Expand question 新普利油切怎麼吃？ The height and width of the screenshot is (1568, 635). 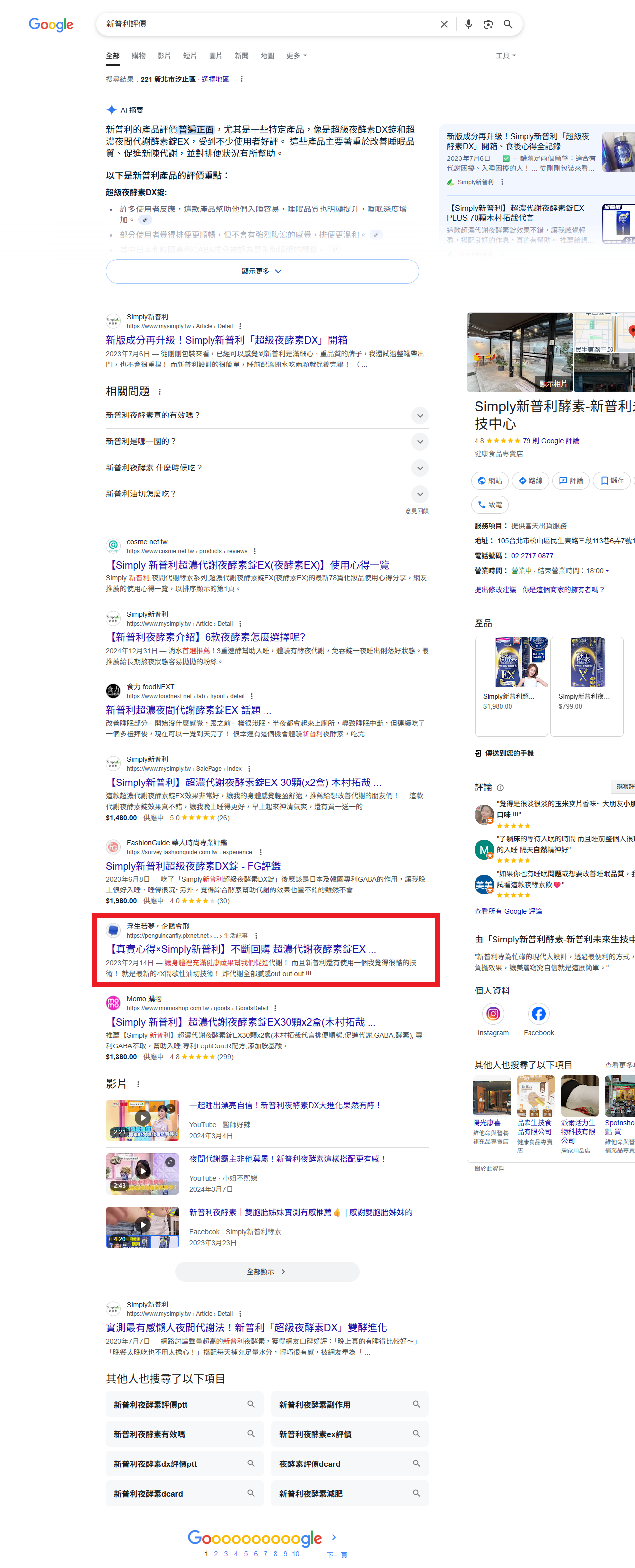267,494
